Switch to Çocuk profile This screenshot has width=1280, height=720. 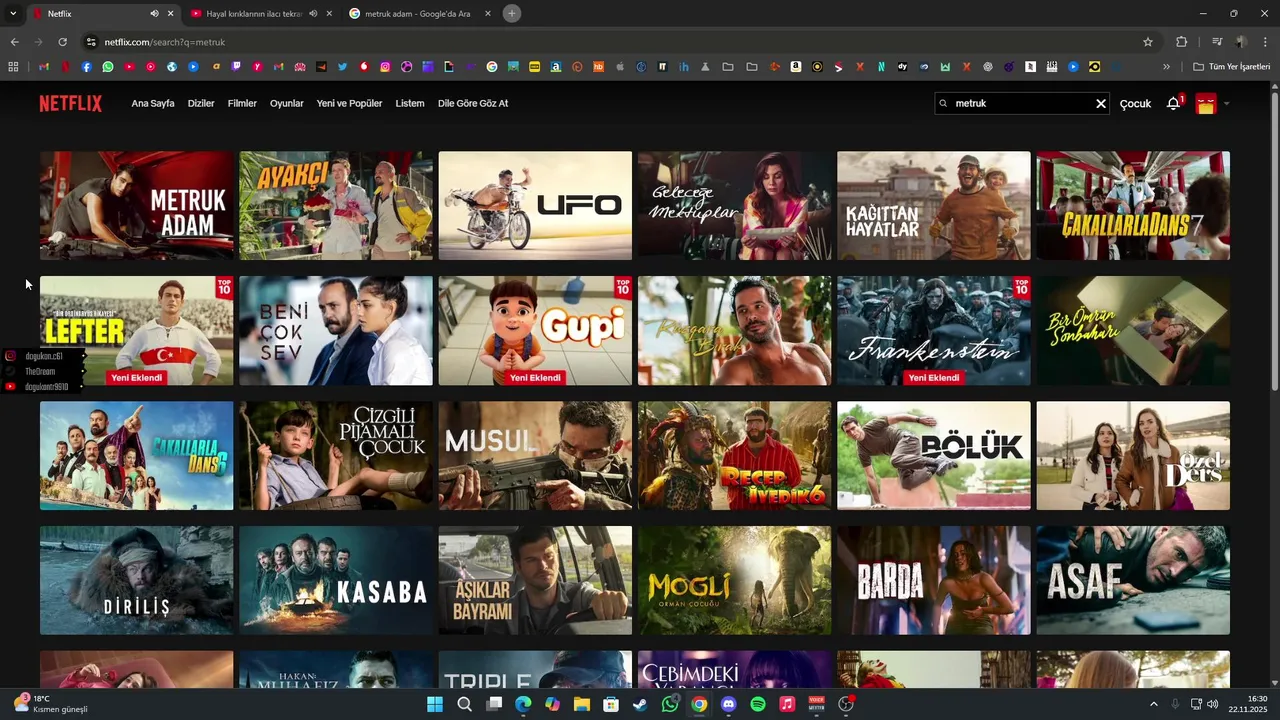(x=1135, y=104)
